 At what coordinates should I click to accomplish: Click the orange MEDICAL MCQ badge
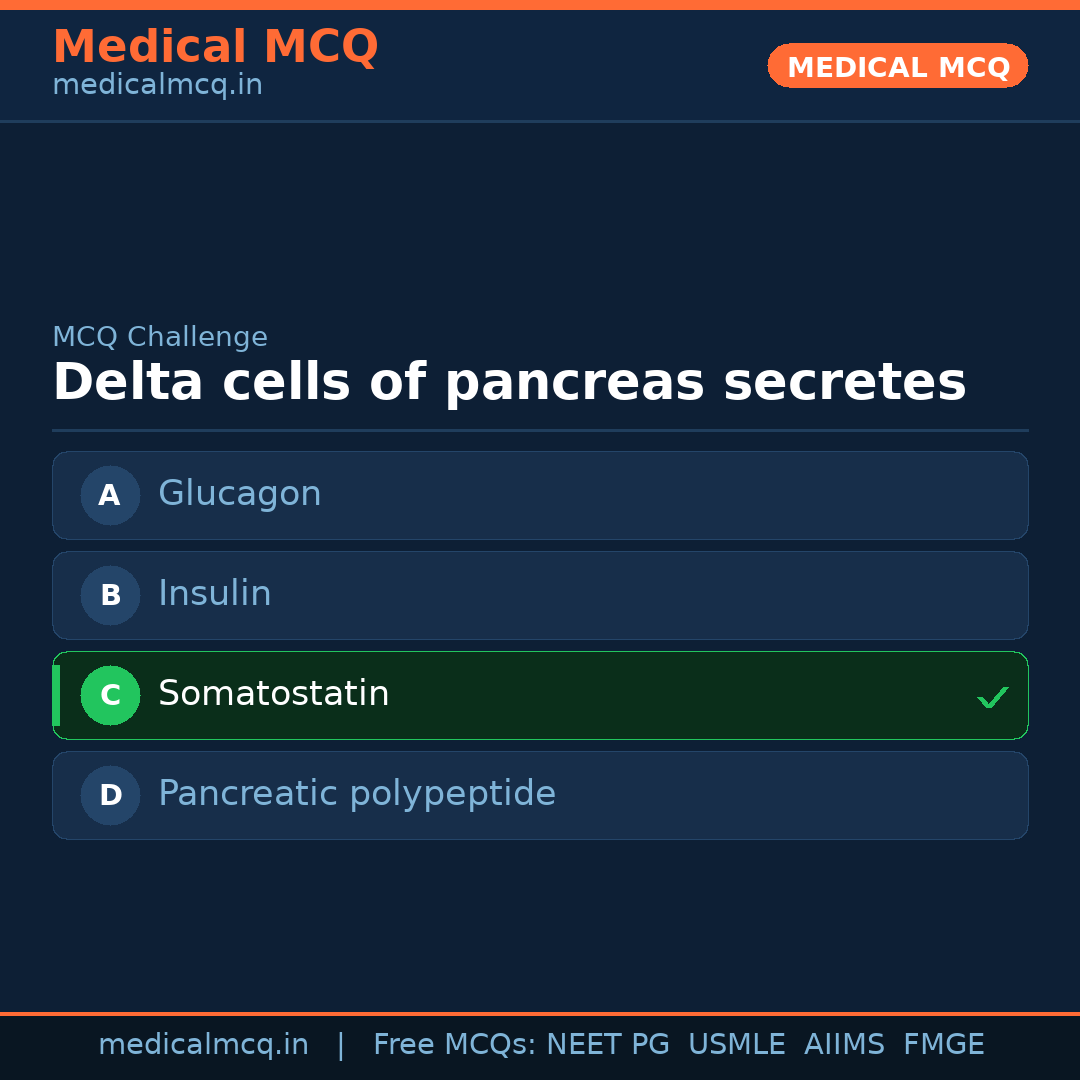coord(898,66)
